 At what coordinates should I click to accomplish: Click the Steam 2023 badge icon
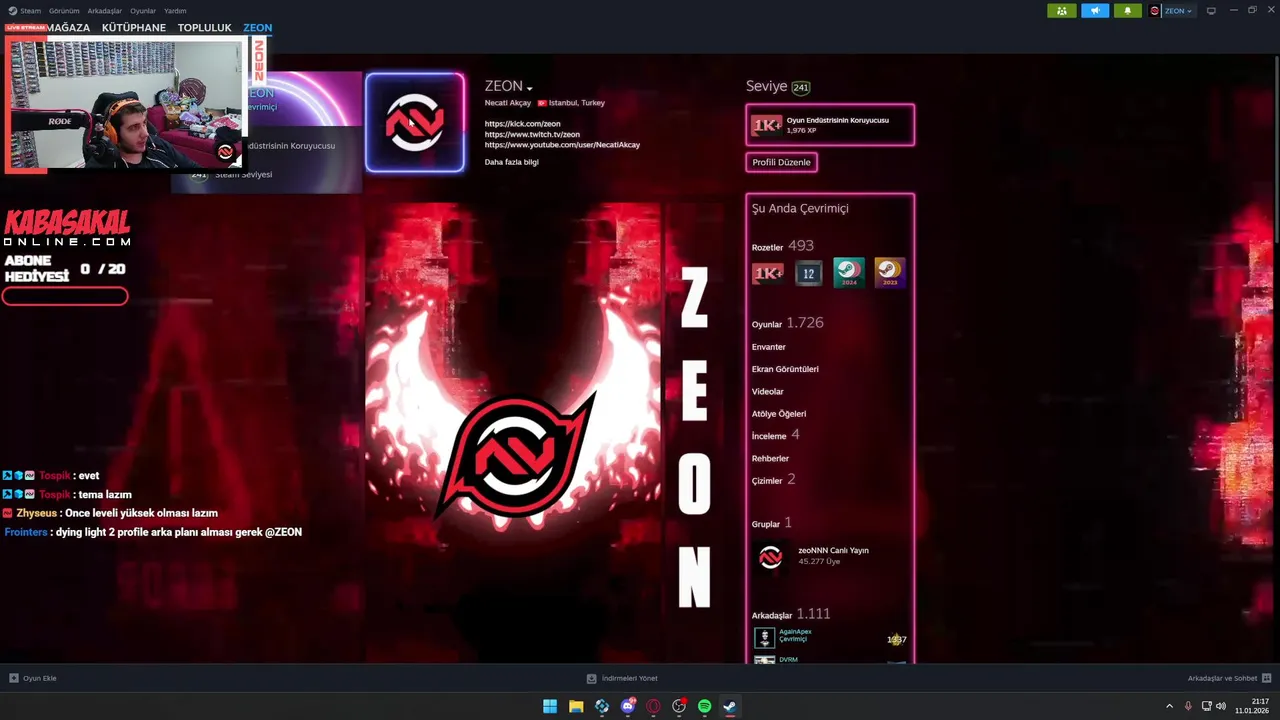[x=889, y=273]
